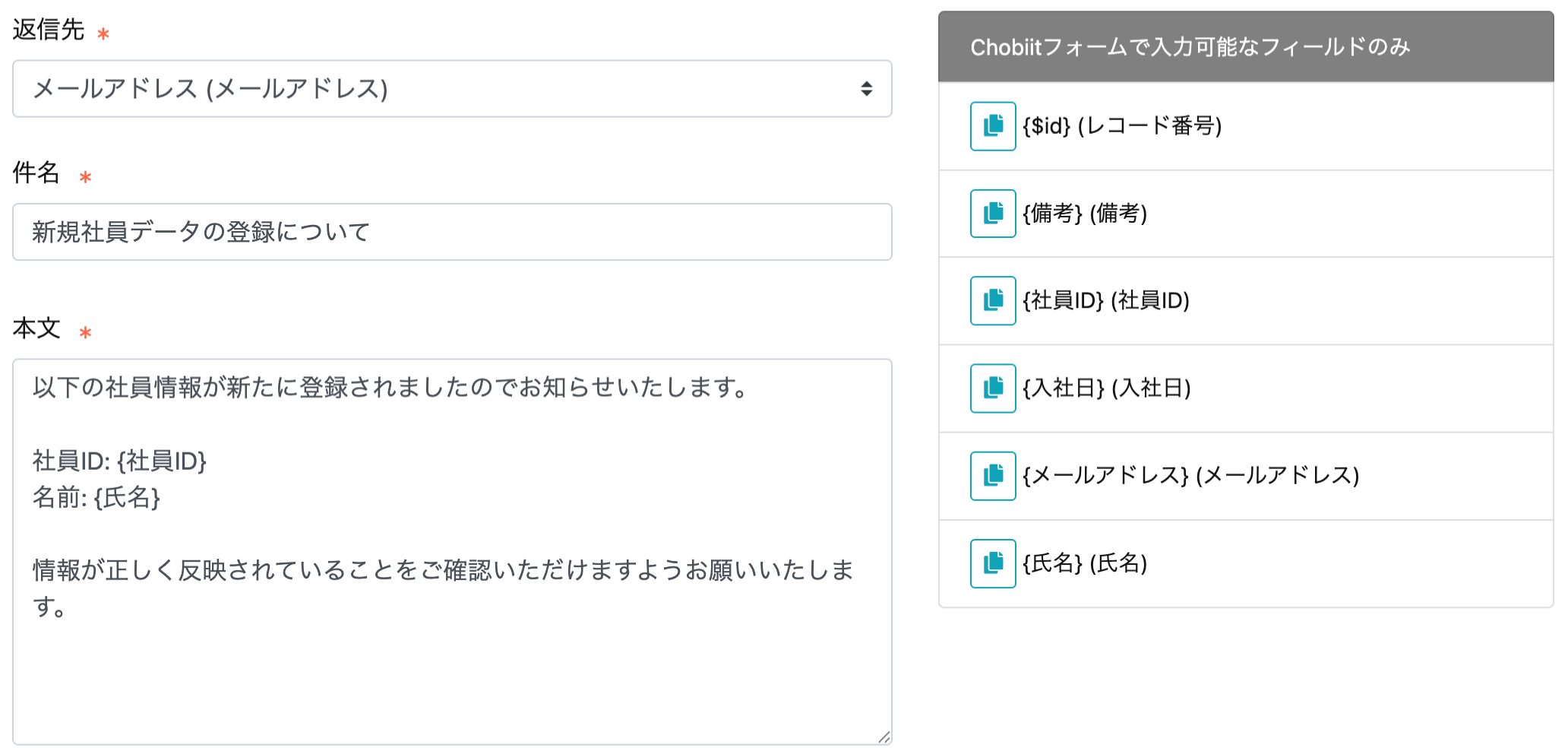Click inside the 本文 body textarea
1568x748 pixels.
point(452,552)
